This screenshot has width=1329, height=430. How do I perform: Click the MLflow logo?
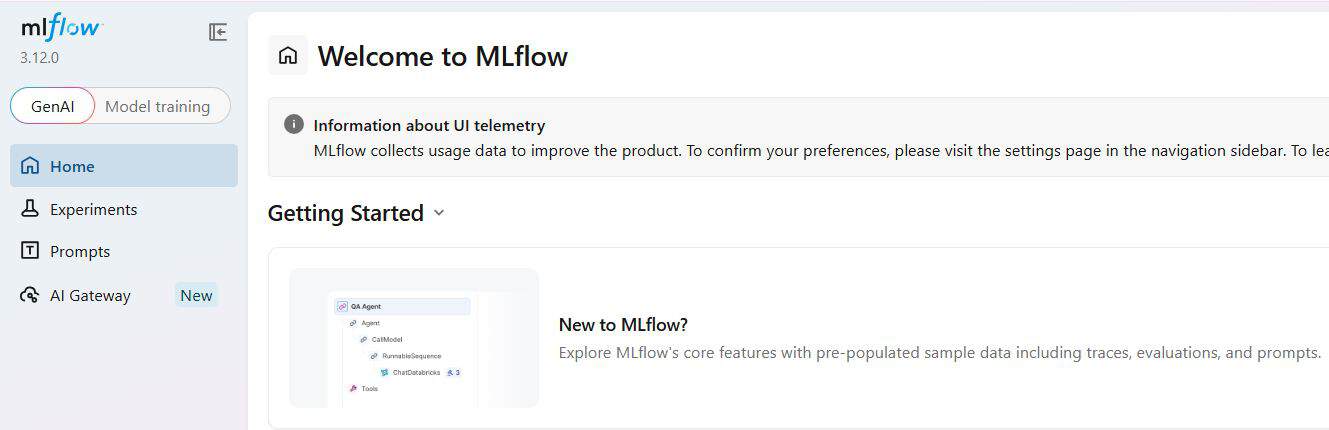point(61,27)
